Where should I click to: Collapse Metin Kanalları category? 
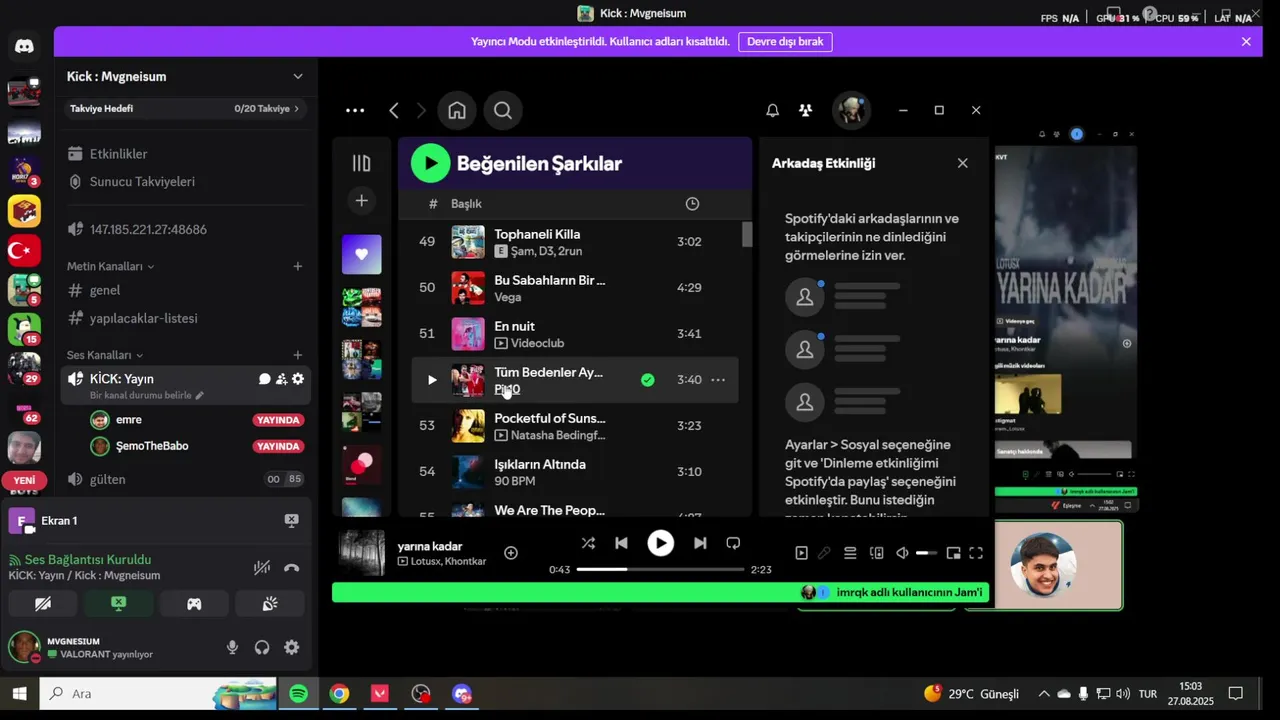pos(111,267)
